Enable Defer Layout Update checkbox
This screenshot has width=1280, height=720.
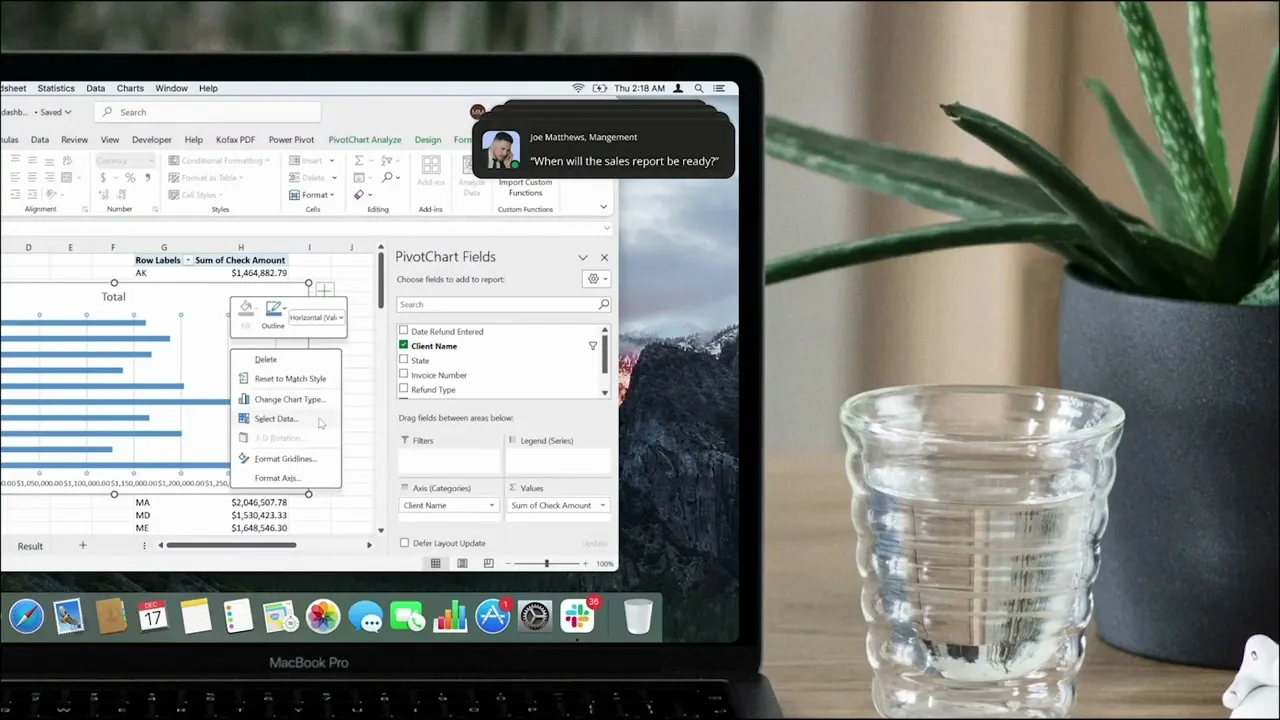[404, 543]
